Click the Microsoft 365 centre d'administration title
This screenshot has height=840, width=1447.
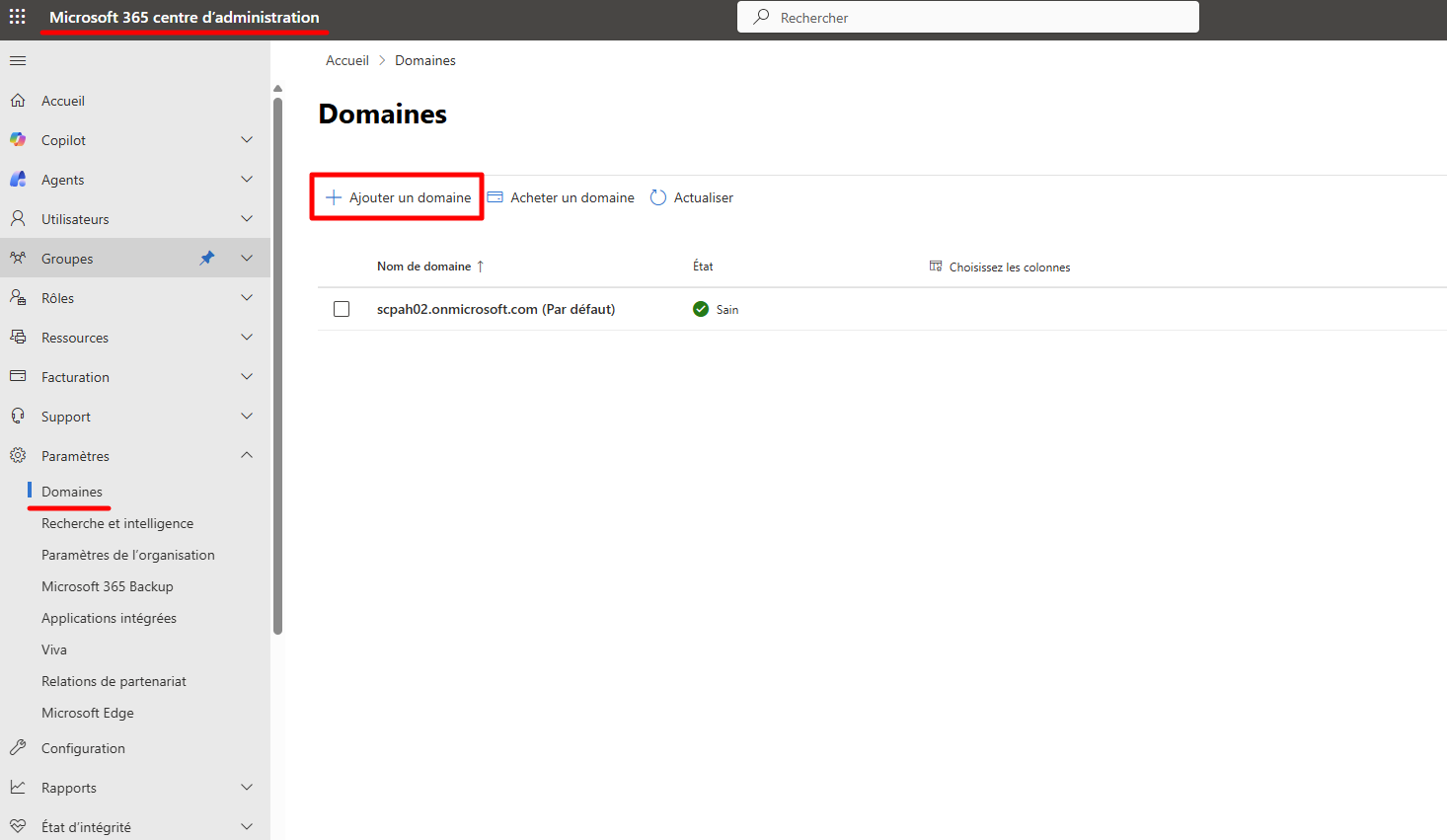click(185, 17)
